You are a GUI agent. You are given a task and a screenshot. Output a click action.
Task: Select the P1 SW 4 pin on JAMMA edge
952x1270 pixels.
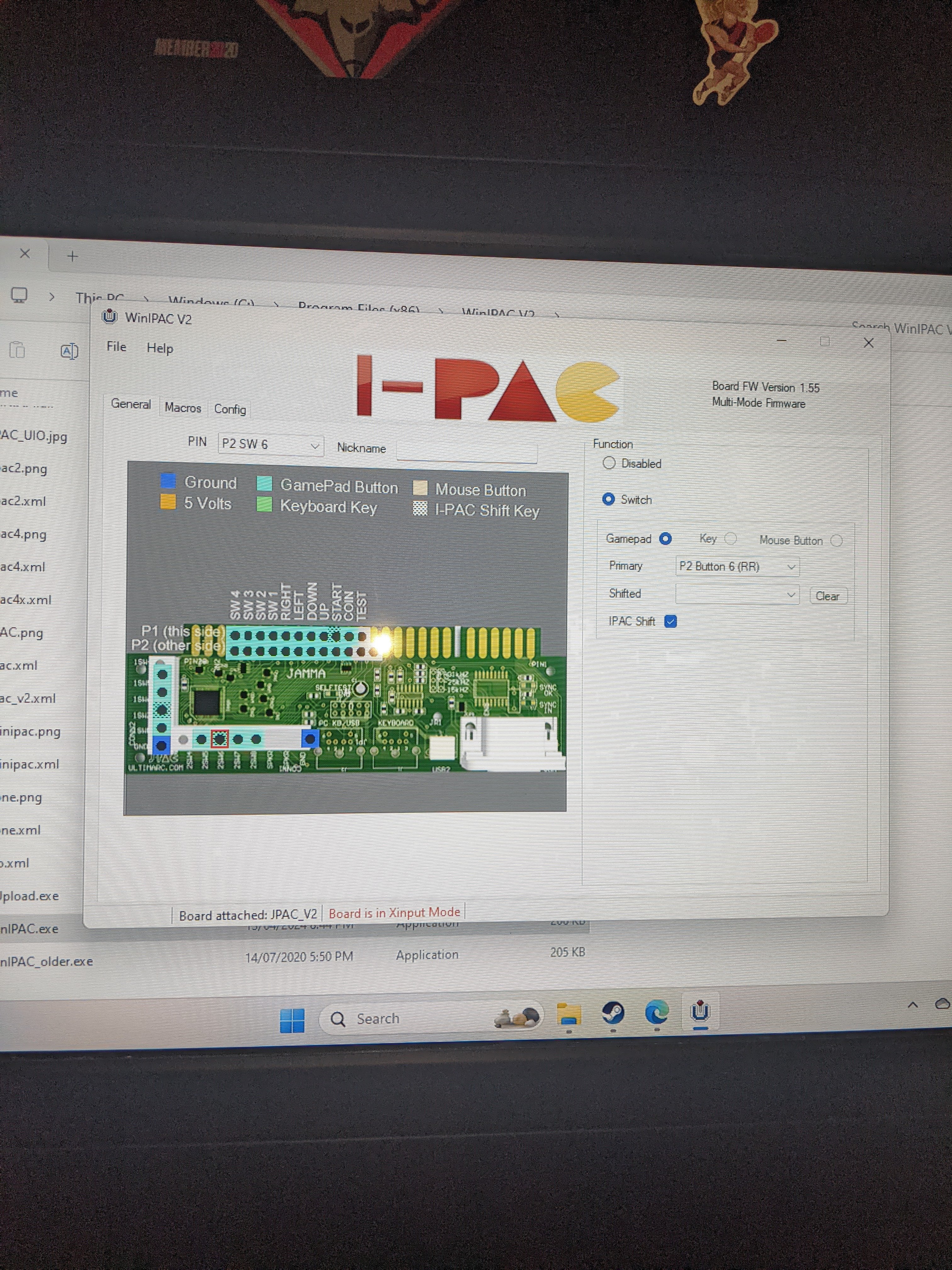(x=235, y=636)
